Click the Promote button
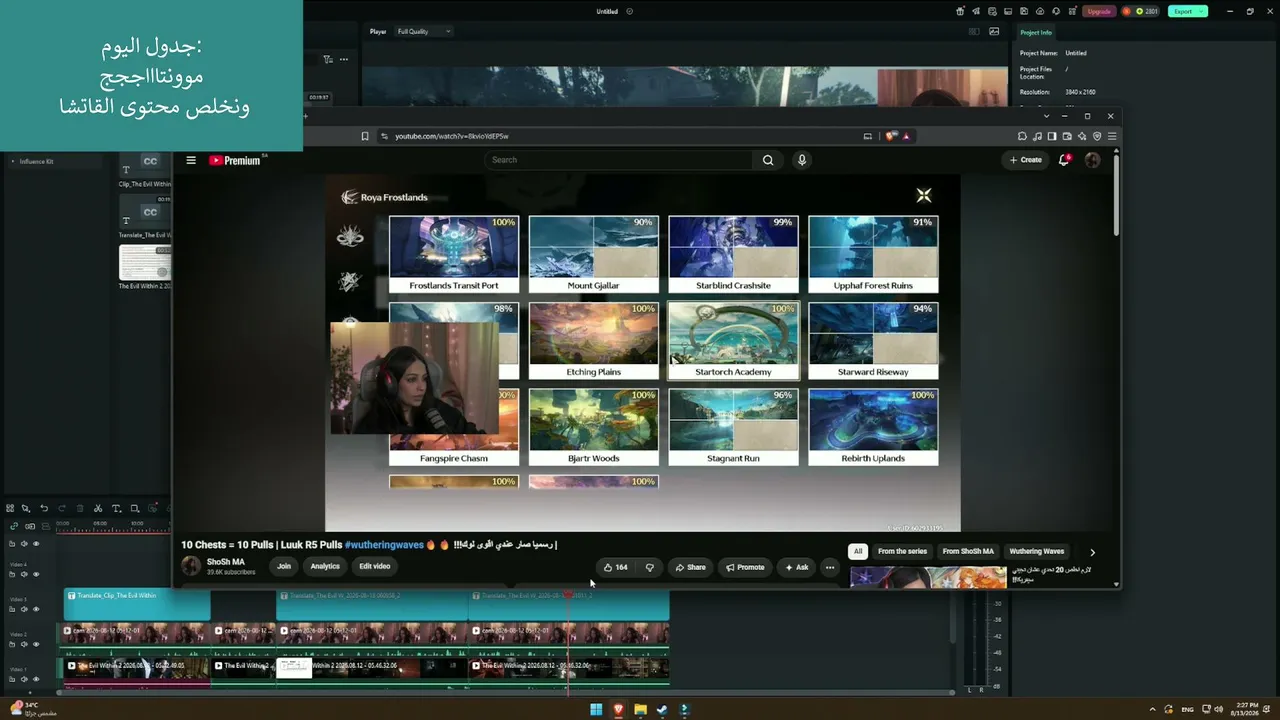 pos(745,567)
